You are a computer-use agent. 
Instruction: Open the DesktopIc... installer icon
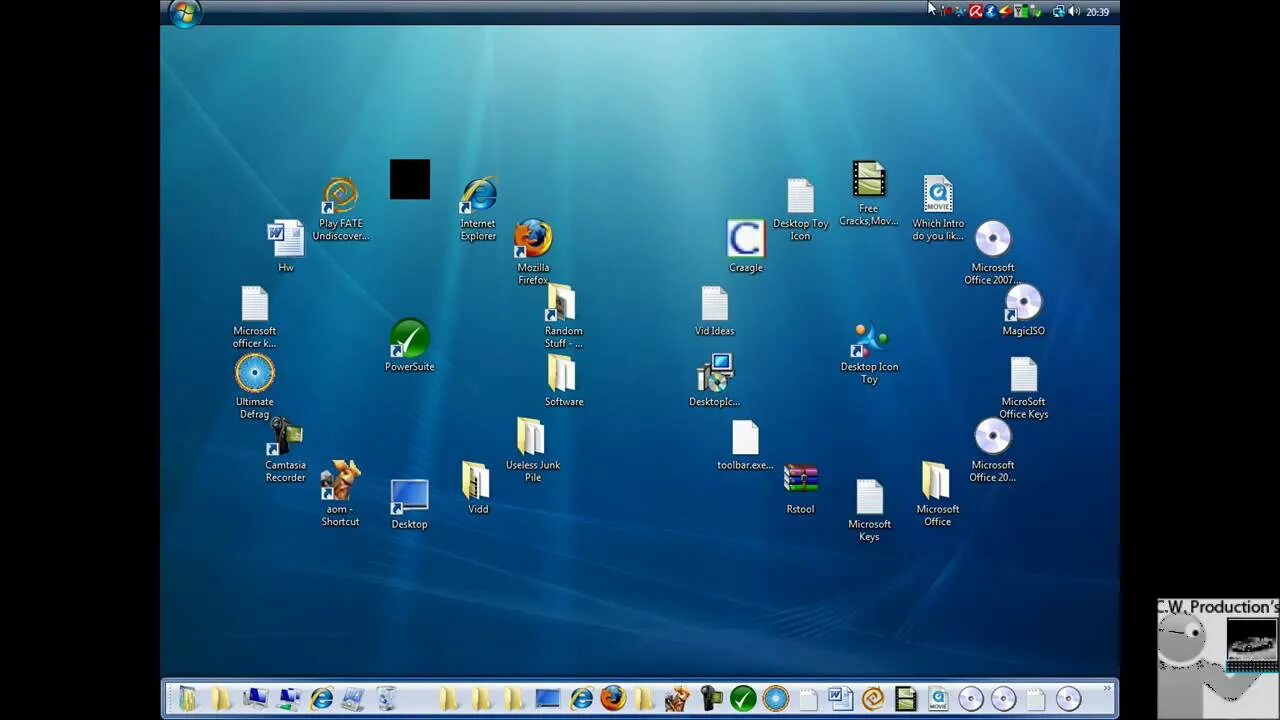pyautogui.click(x=715, y=381)
